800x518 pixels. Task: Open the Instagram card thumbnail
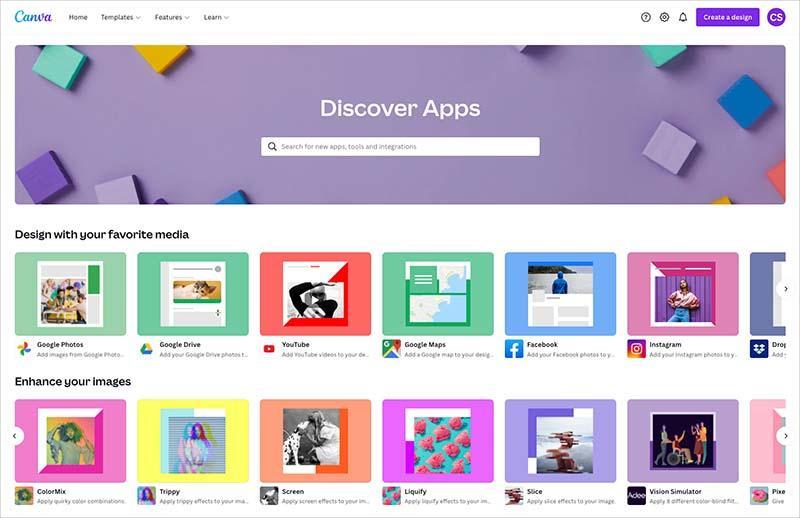pos(683,294)
